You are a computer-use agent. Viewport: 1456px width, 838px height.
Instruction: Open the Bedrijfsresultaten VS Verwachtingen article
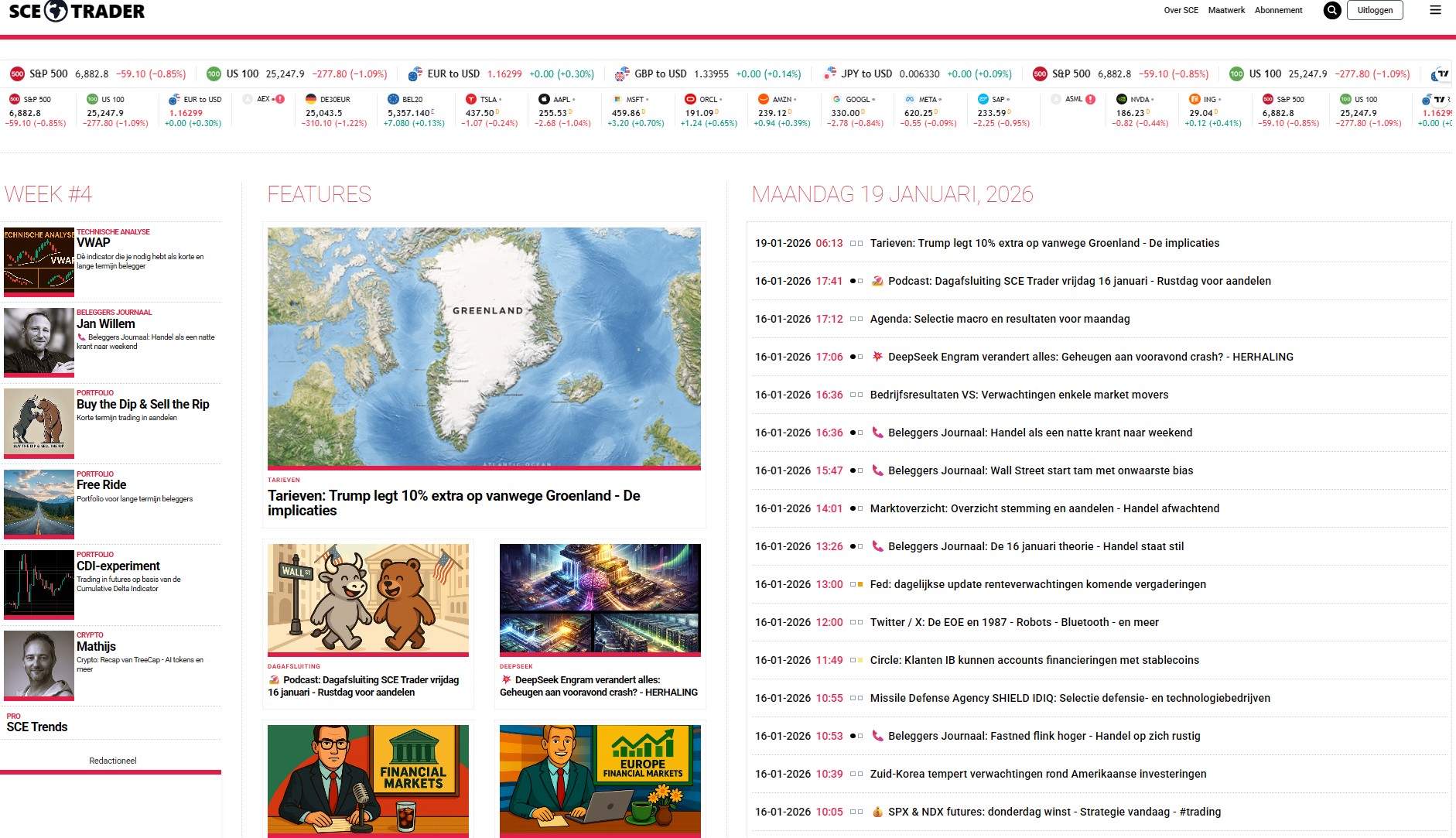click(1019, 395)
